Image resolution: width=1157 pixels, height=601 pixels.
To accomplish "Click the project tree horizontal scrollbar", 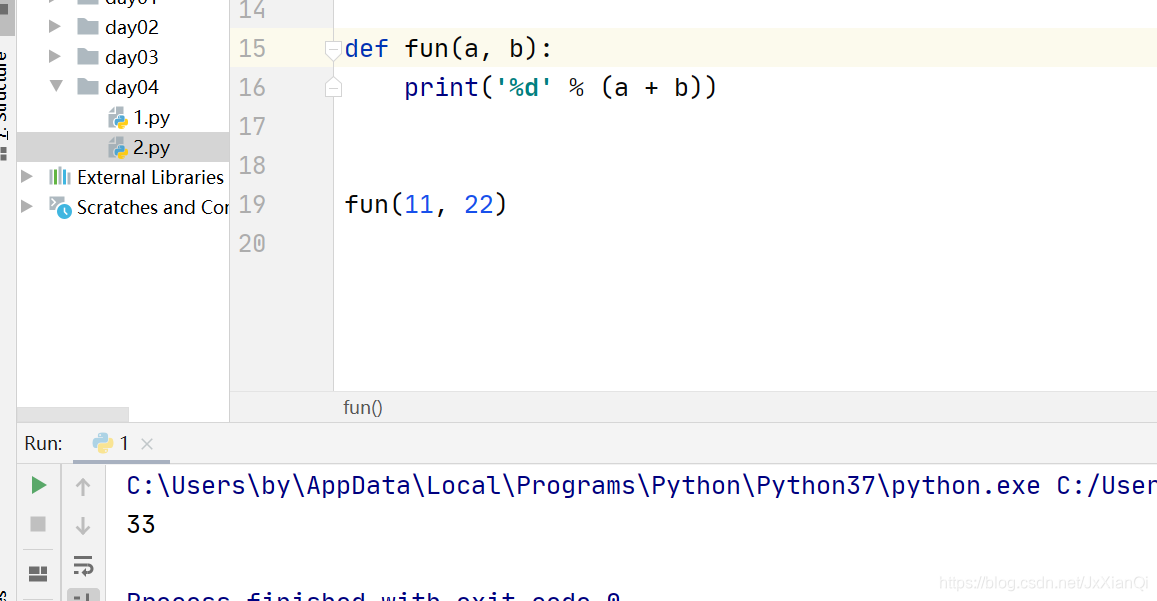I will click(x=72, y=414).
